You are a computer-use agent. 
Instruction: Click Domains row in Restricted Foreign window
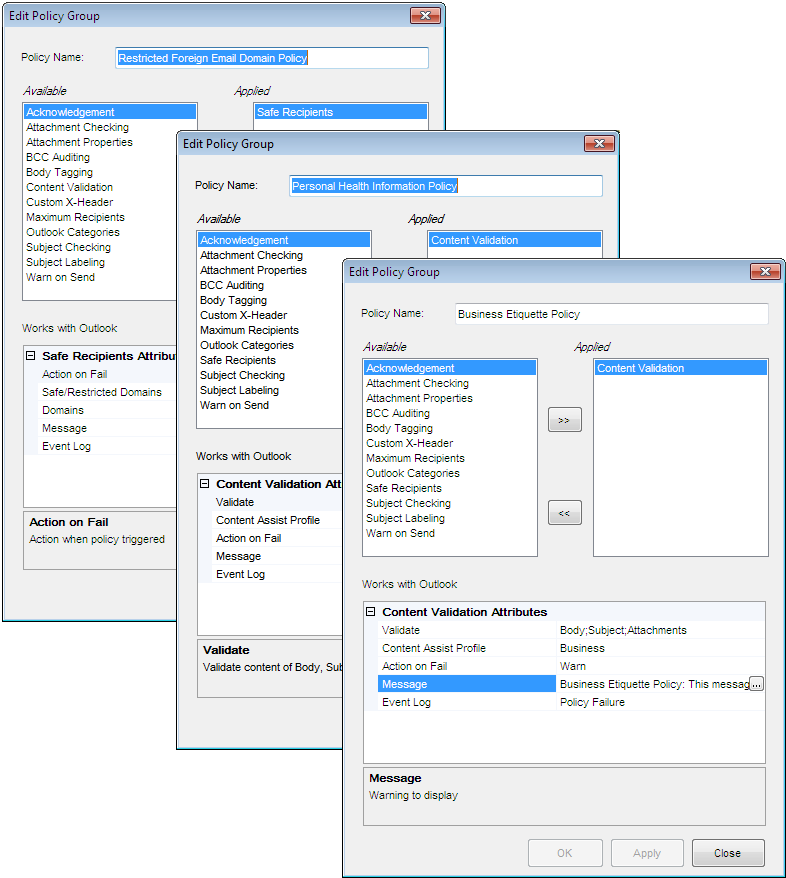tap(107, 410)
